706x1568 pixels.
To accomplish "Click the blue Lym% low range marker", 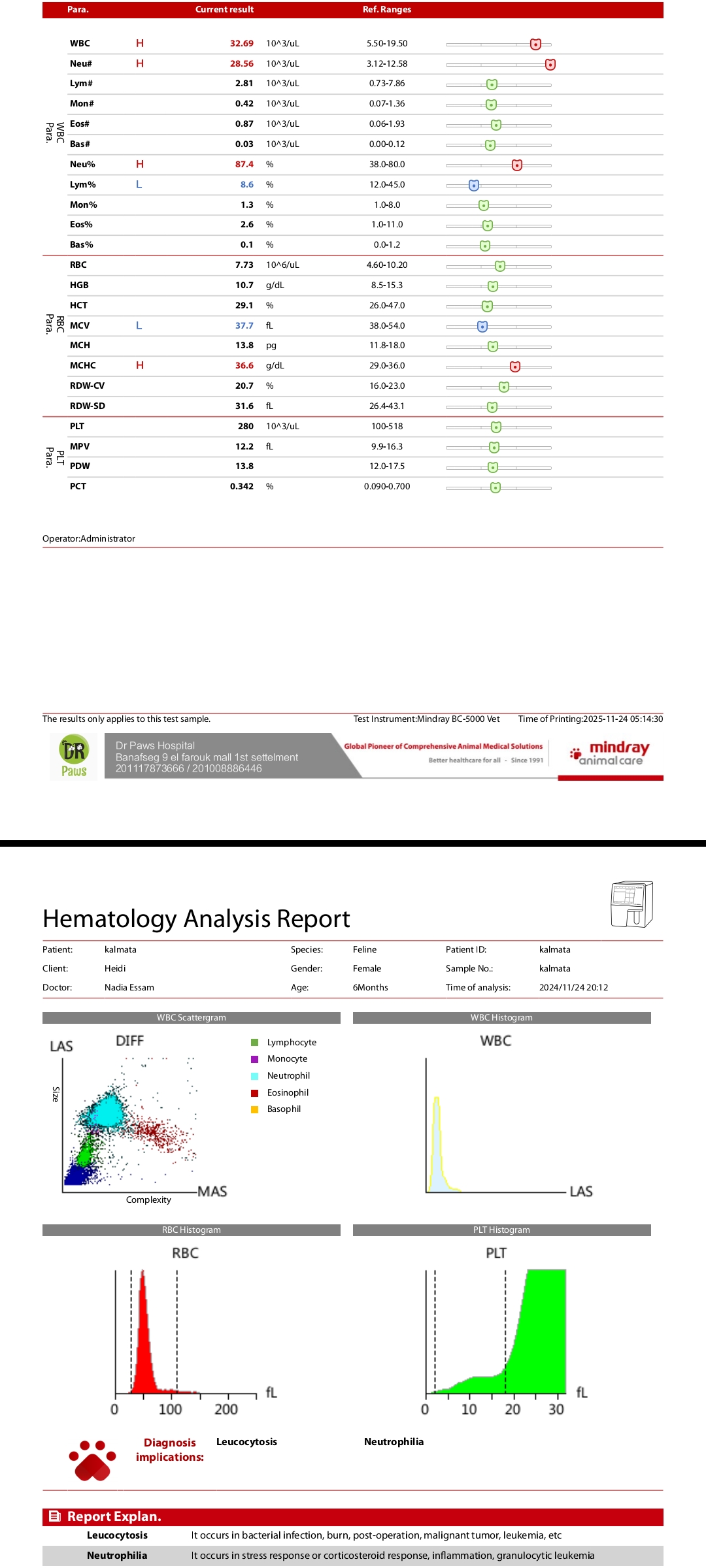I will [474, 186].
